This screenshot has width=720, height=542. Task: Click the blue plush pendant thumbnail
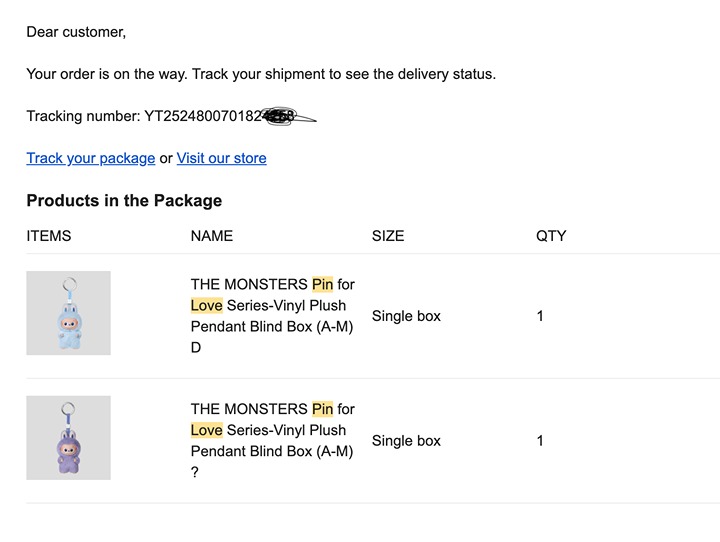point(68,313)
